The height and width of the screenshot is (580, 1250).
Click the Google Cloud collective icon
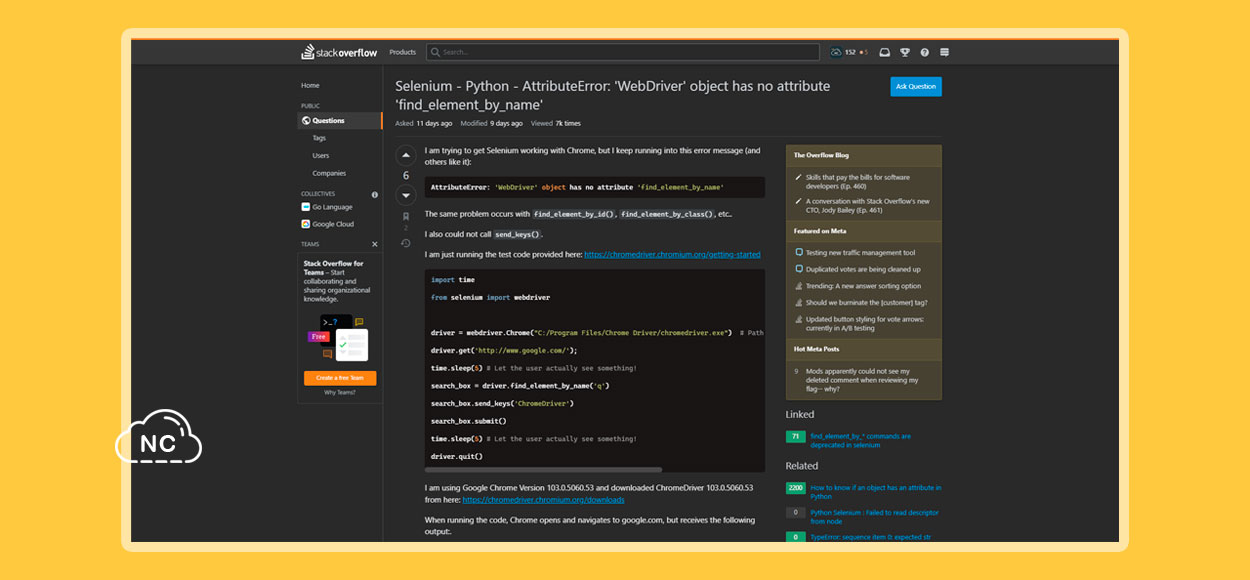[306, 224]
